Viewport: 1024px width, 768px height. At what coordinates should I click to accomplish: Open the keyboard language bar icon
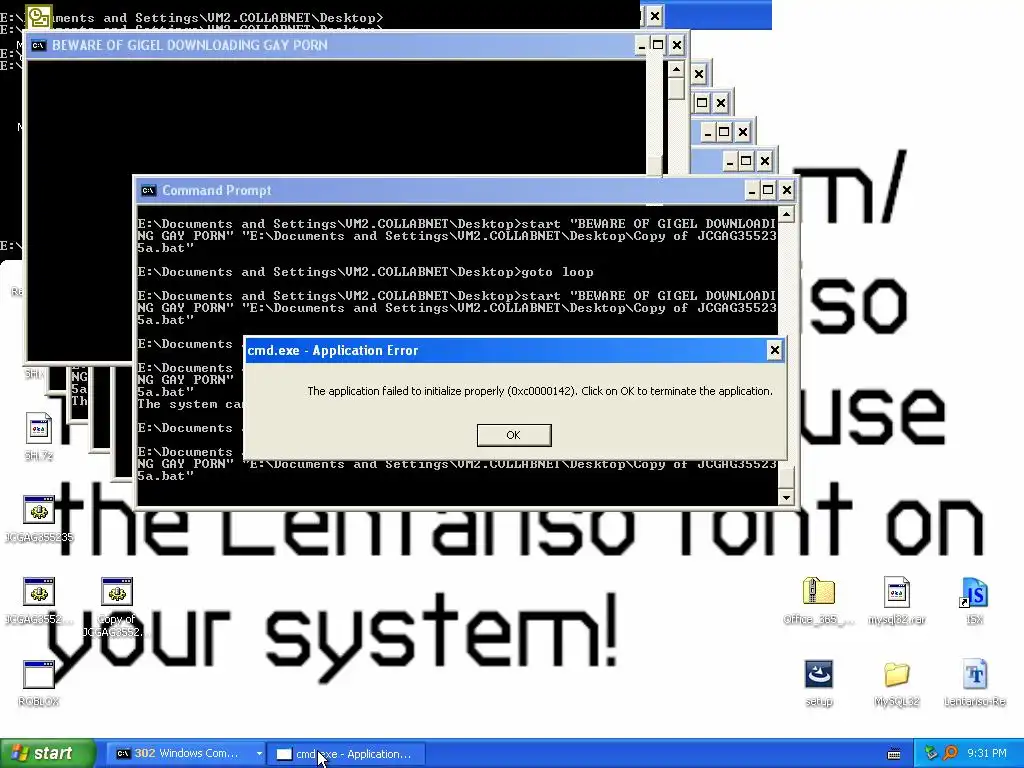[x=894, y=754]
